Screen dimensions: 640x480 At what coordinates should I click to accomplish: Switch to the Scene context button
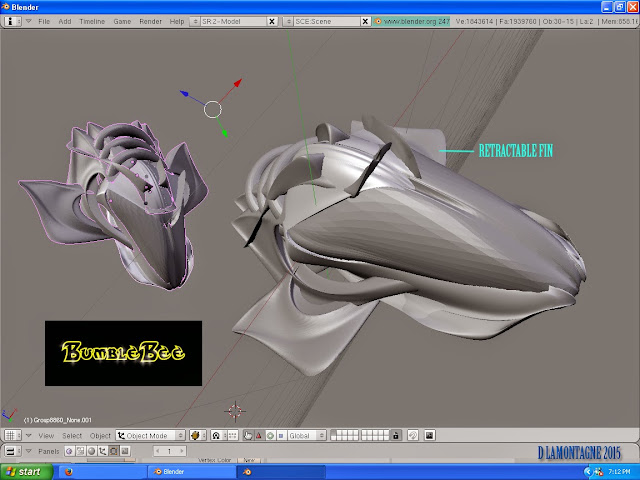(124, 451)
